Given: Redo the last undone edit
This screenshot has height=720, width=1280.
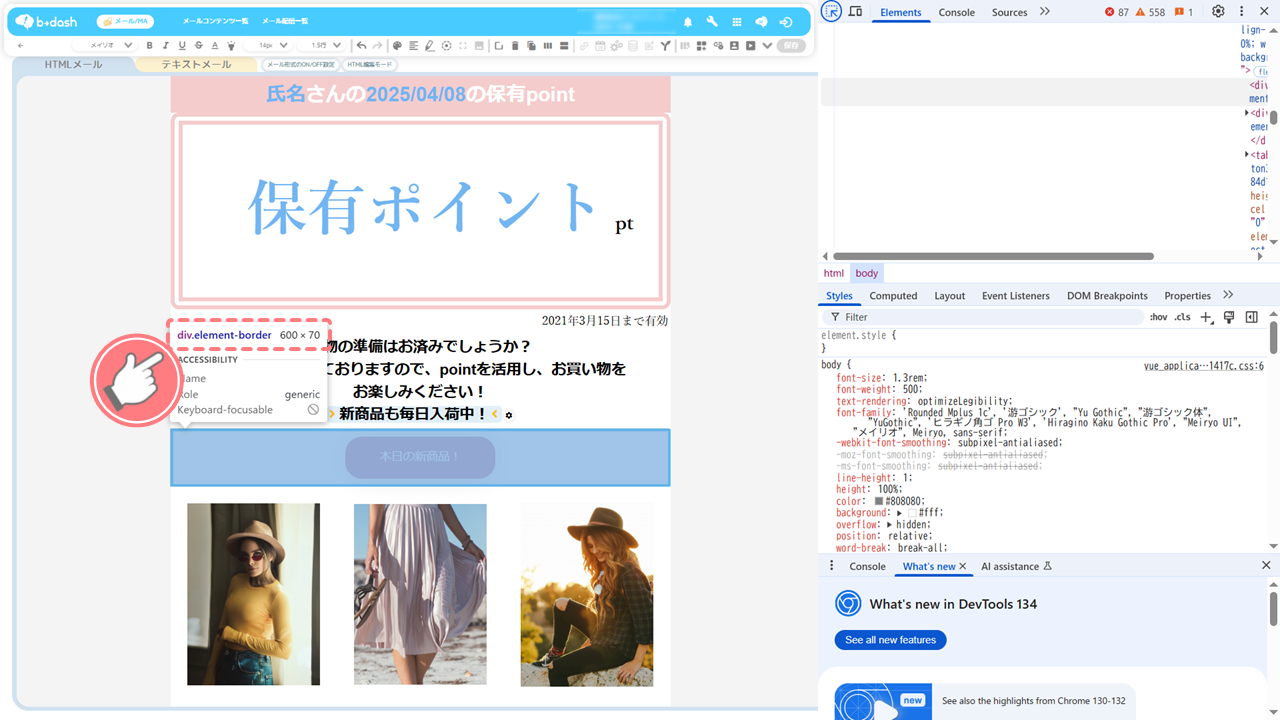Looking at the screenshot, I should tap(378, 45).
